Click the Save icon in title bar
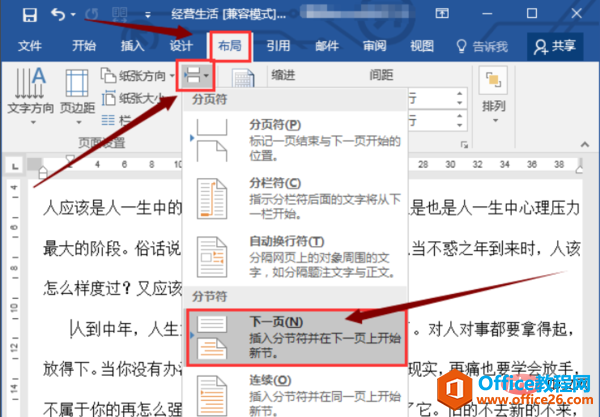The height and width of the screenshot is (417, 600). tap(29, 15)
